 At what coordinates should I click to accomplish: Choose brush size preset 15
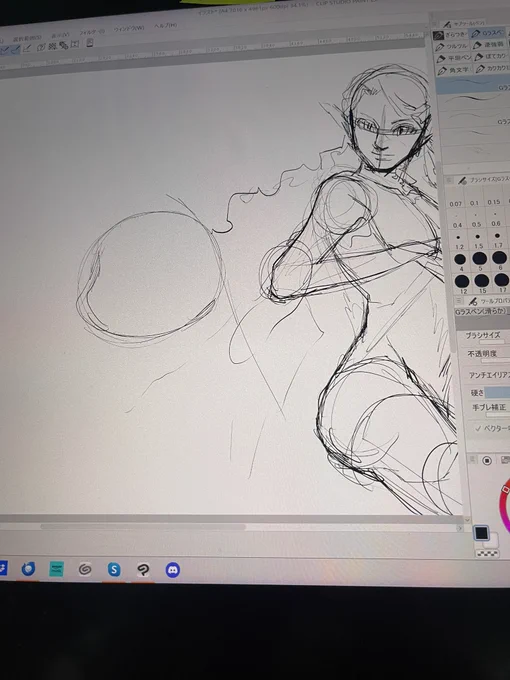[x=482, y=283]
